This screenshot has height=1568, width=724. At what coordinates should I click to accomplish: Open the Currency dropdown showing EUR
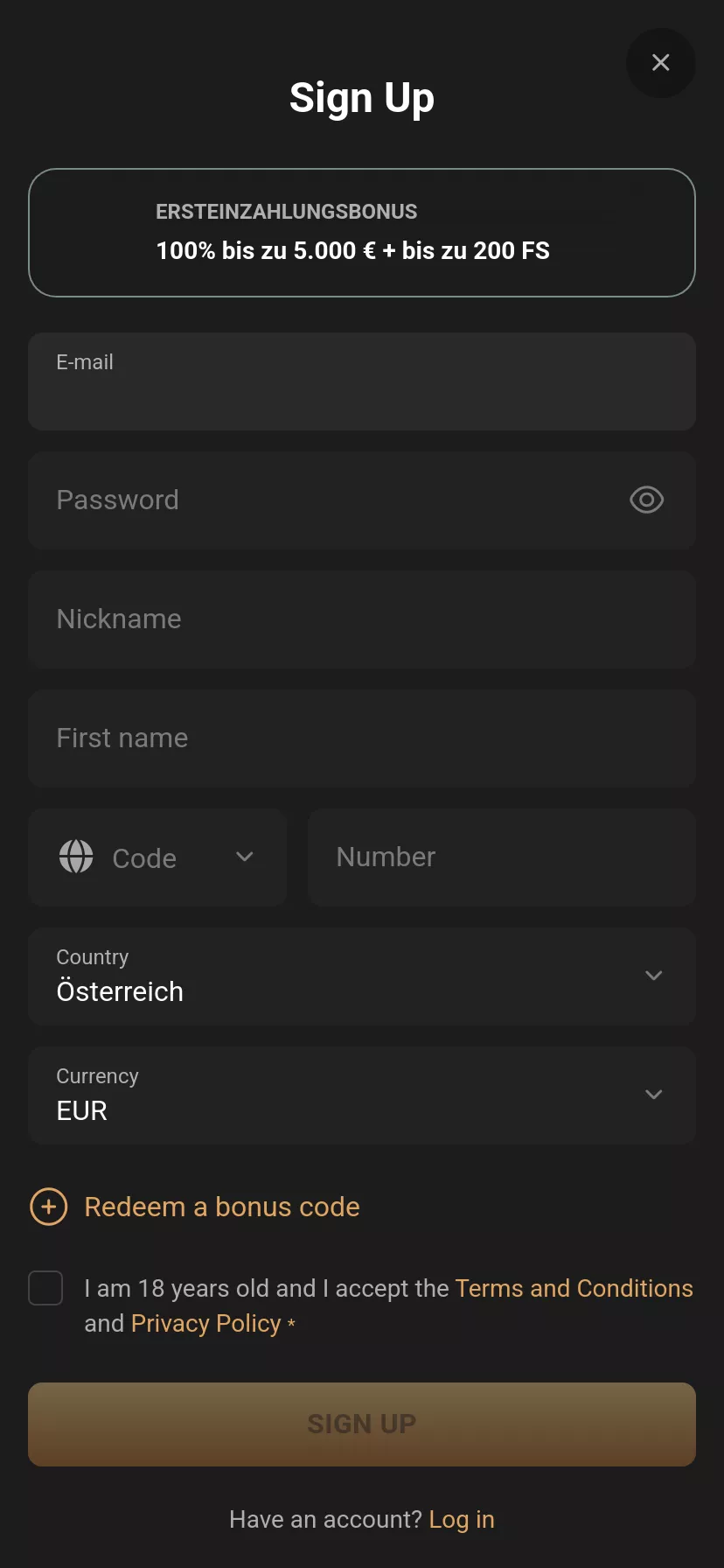[362, 1095]
